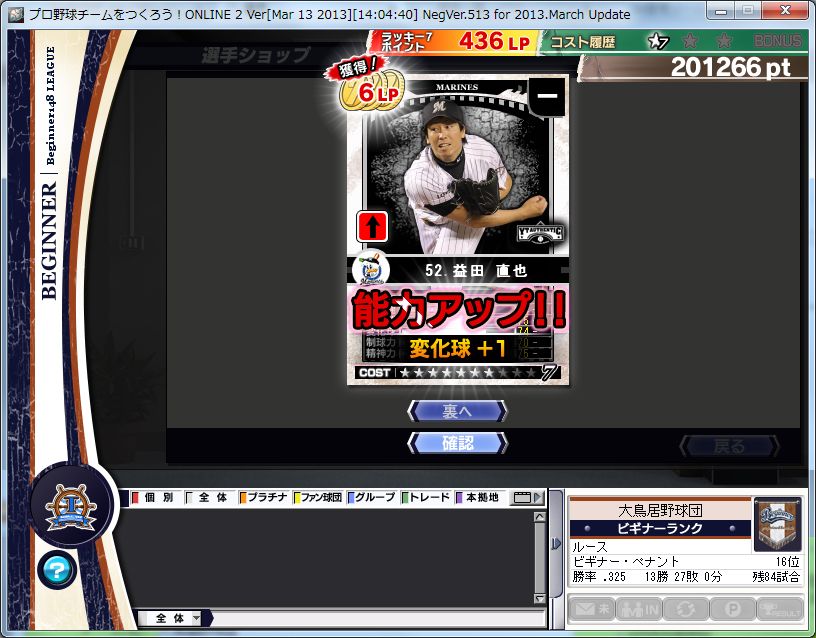
Task: Switch to the プラチナ chat tab
Action: [263, 497]
